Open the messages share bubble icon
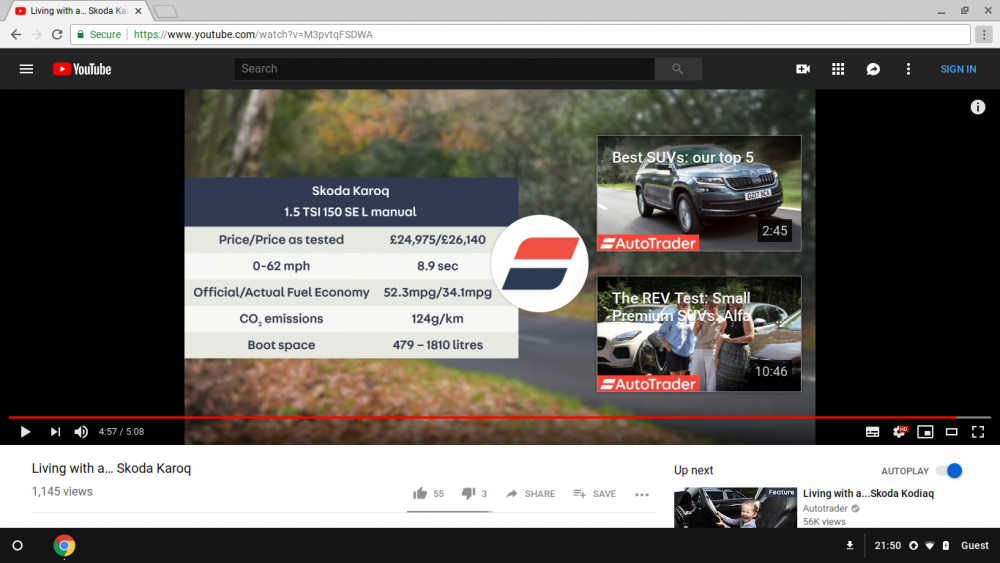This screenshot has height=563, width=1000. [873, 69]
